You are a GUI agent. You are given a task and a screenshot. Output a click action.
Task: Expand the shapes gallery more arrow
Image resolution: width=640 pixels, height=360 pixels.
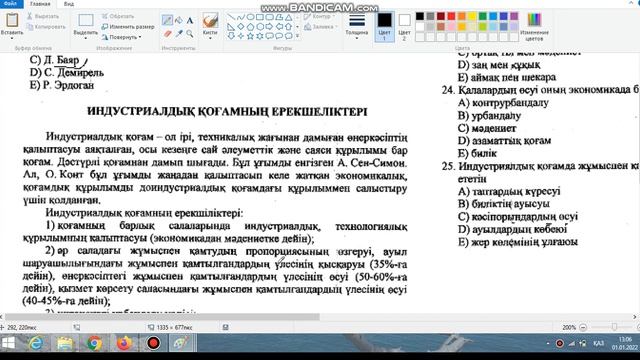297,36
